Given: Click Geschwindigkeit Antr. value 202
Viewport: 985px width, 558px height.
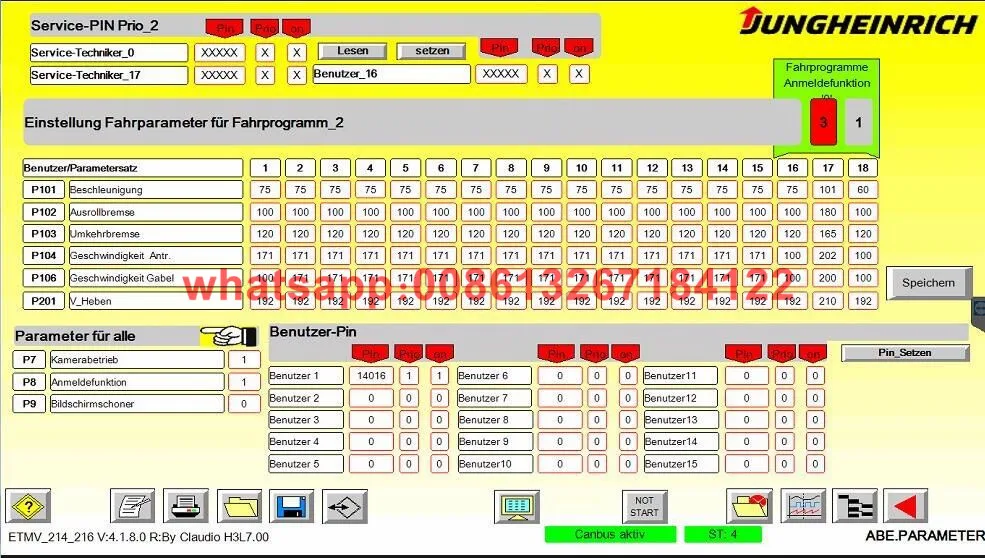Looking at the screenshot, I should [x=827, y=256].
